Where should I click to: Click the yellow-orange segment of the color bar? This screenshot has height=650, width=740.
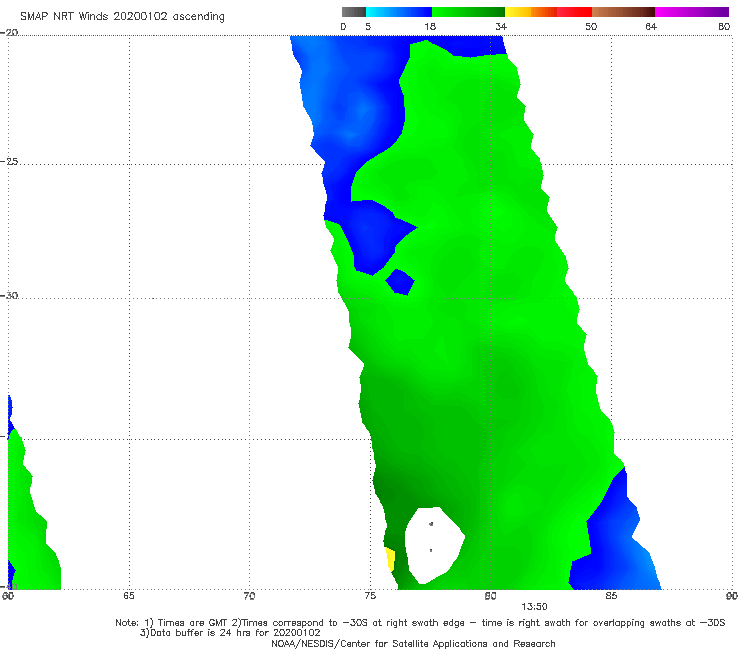coord(531,12)
